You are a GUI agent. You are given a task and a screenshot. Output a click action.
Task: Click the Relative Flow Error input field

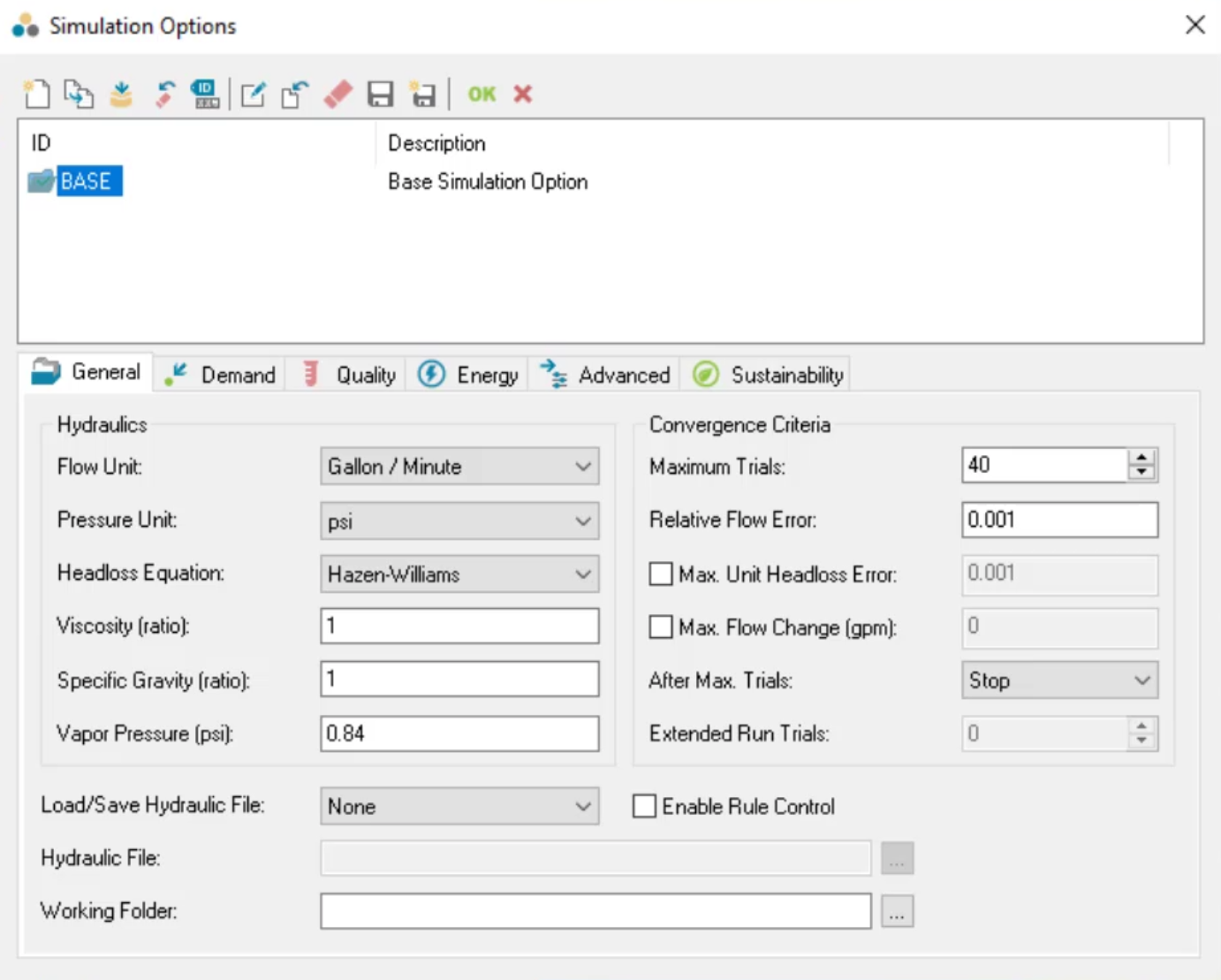(1059, 520)
